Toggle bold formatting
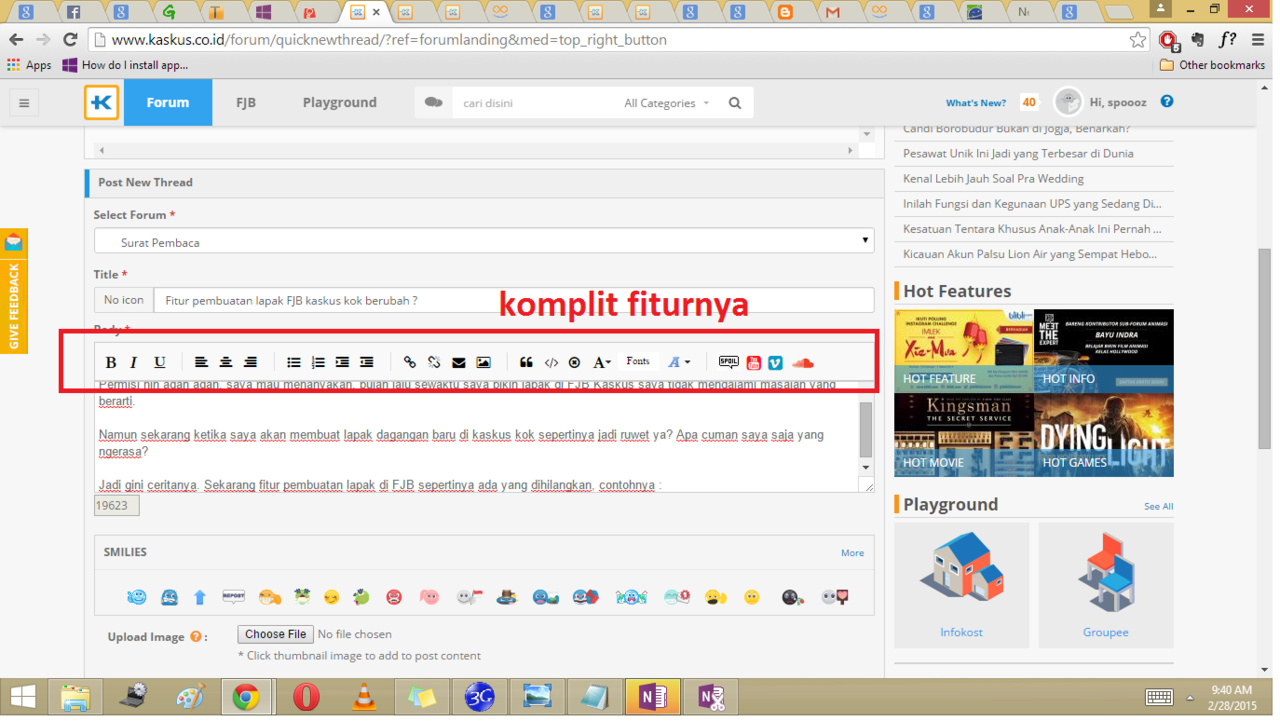The width and height of the screenshot is (1280, 721). pyautogui.click(x=110, y=362)
